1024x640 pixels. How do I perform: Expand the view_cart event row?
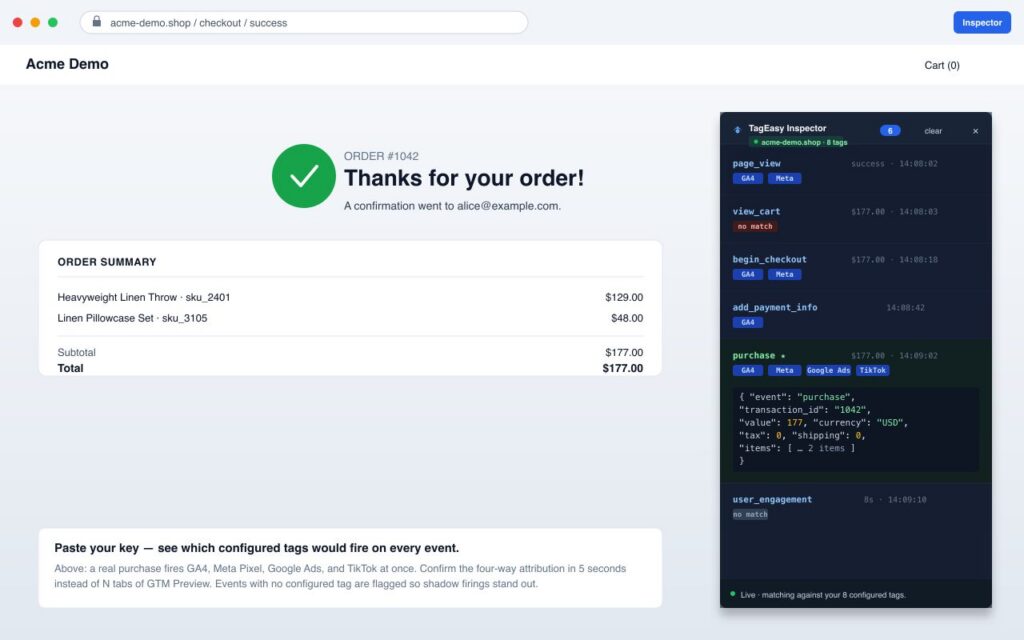(856, 219)
